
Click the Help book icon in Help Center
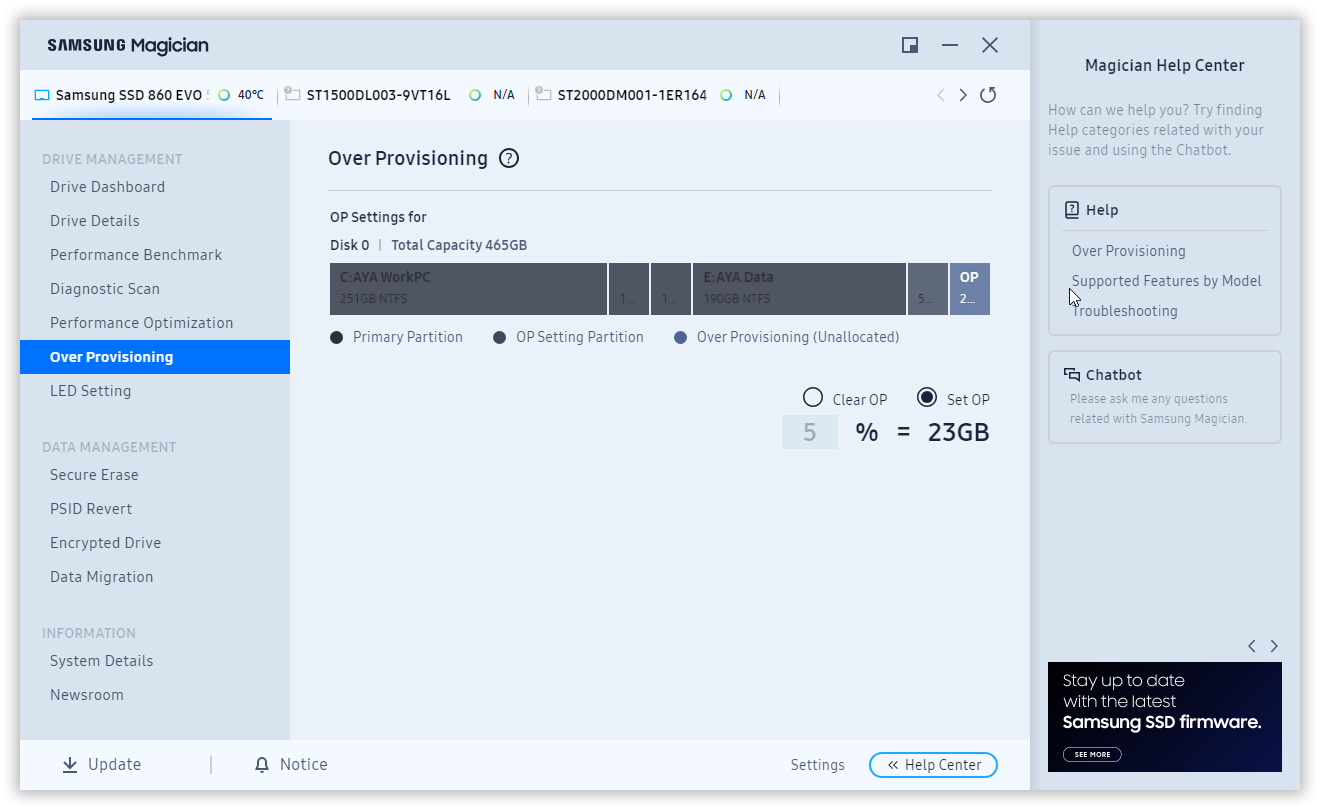point(1072,210)
